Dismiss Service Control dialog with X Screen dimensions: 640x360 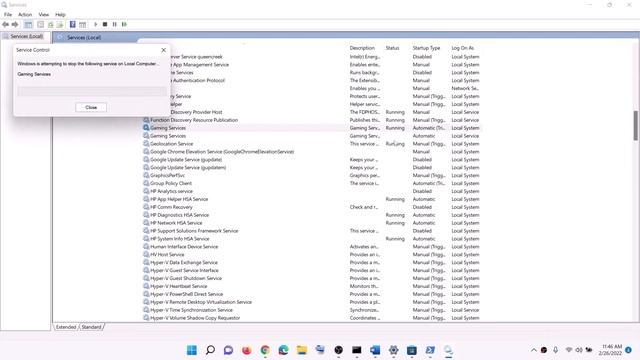coord(164,50)
